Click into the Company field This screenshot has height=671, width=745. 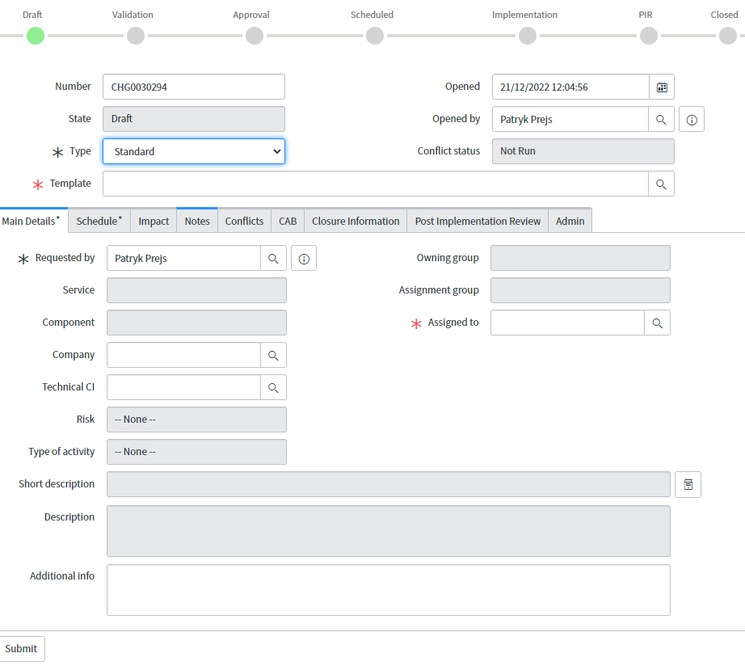(184, 355)
